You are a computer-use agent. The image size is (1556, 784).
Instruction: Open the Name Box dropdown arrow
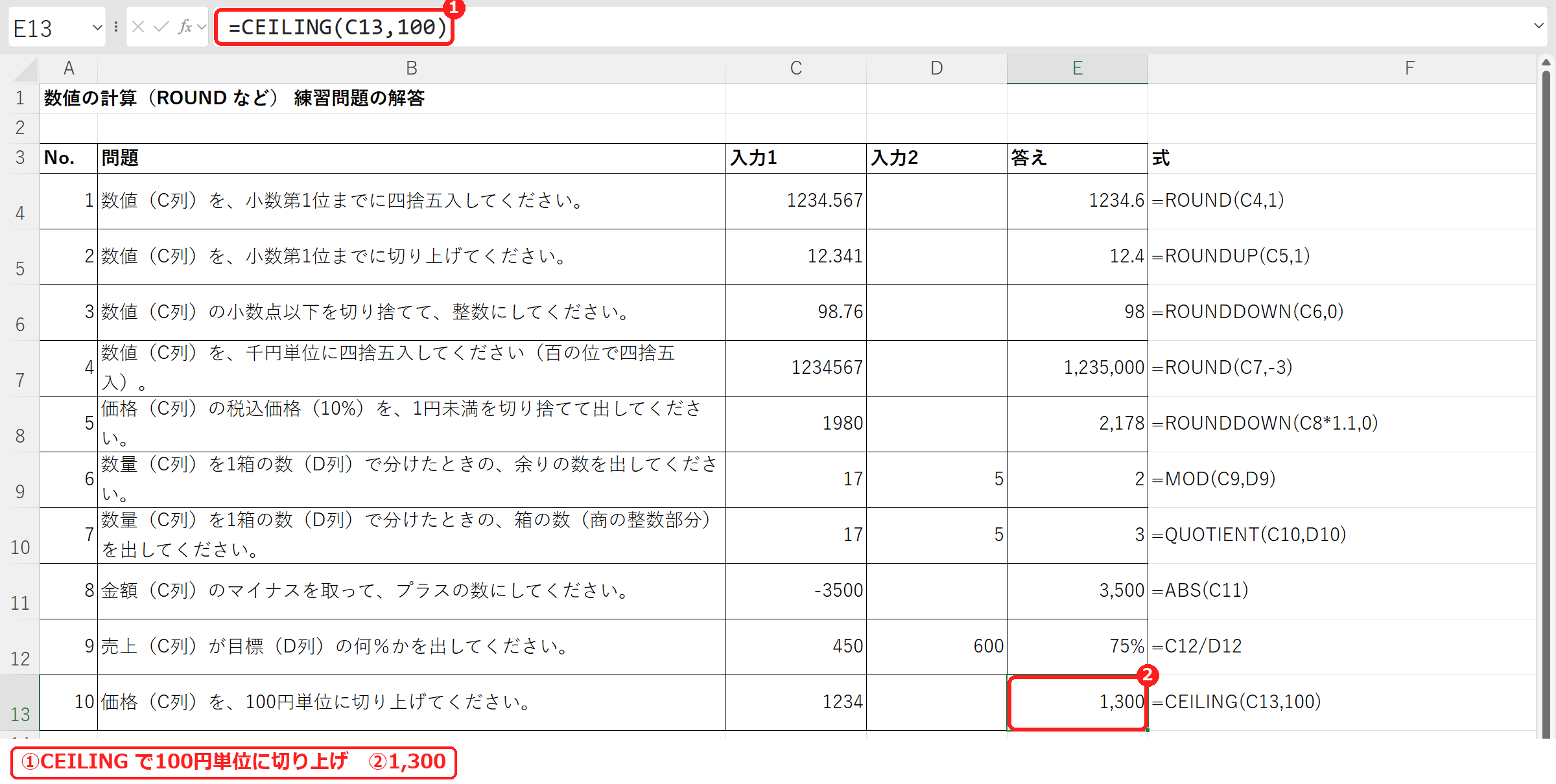[97, 28]
